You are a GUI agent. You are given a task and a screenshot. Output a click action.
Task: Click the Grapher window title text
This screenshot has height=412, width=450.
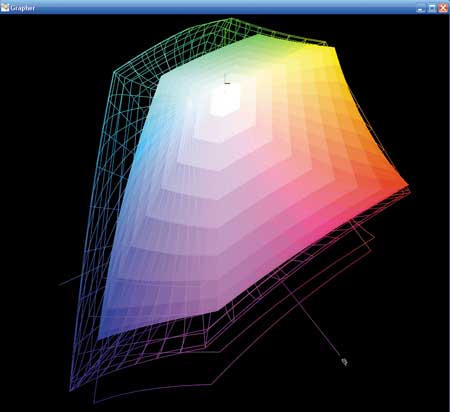click(x=22, y=8)
